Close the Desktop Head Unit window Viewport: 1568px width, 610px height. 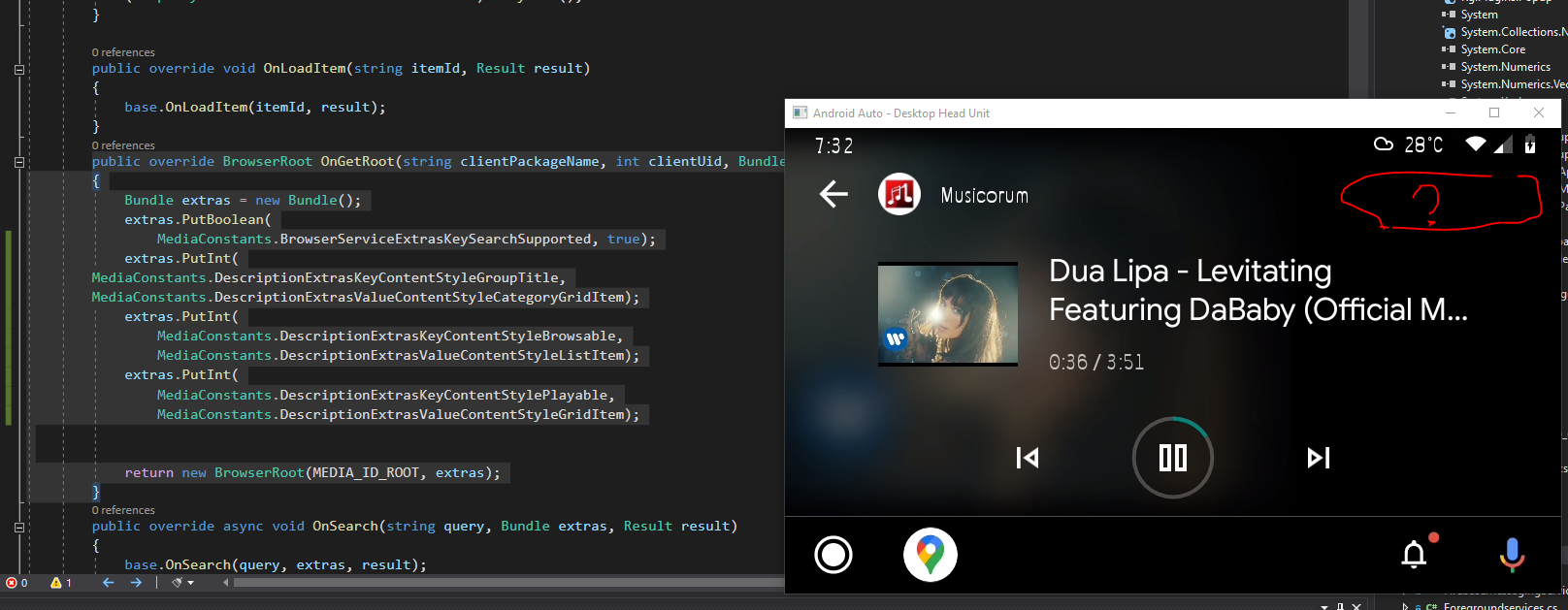[x=1538, y=112]
